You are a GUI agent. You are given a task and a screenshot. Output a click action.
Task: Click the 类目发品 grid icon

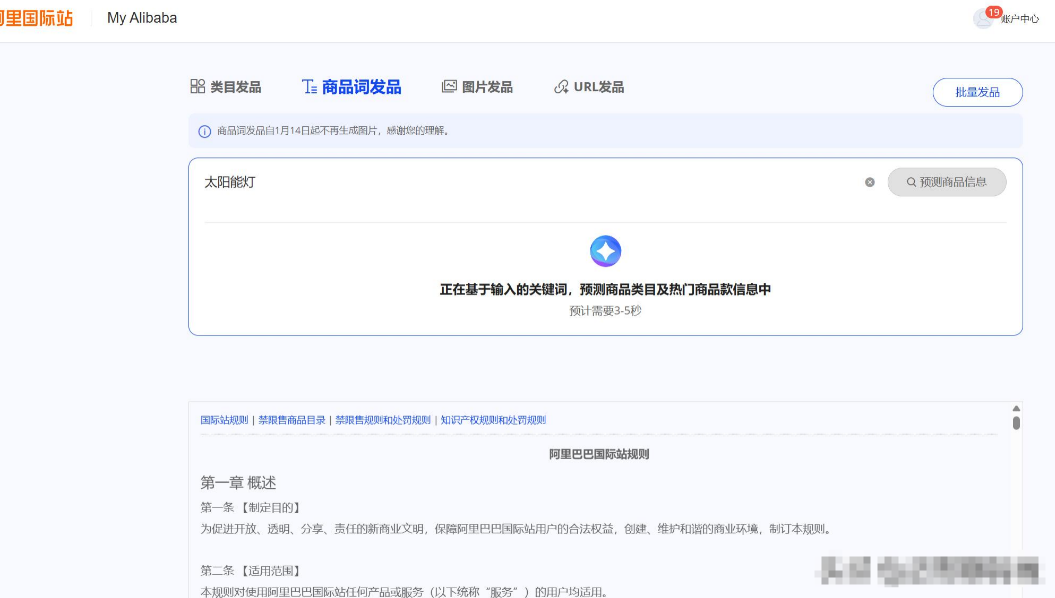[x=198, y=86]
